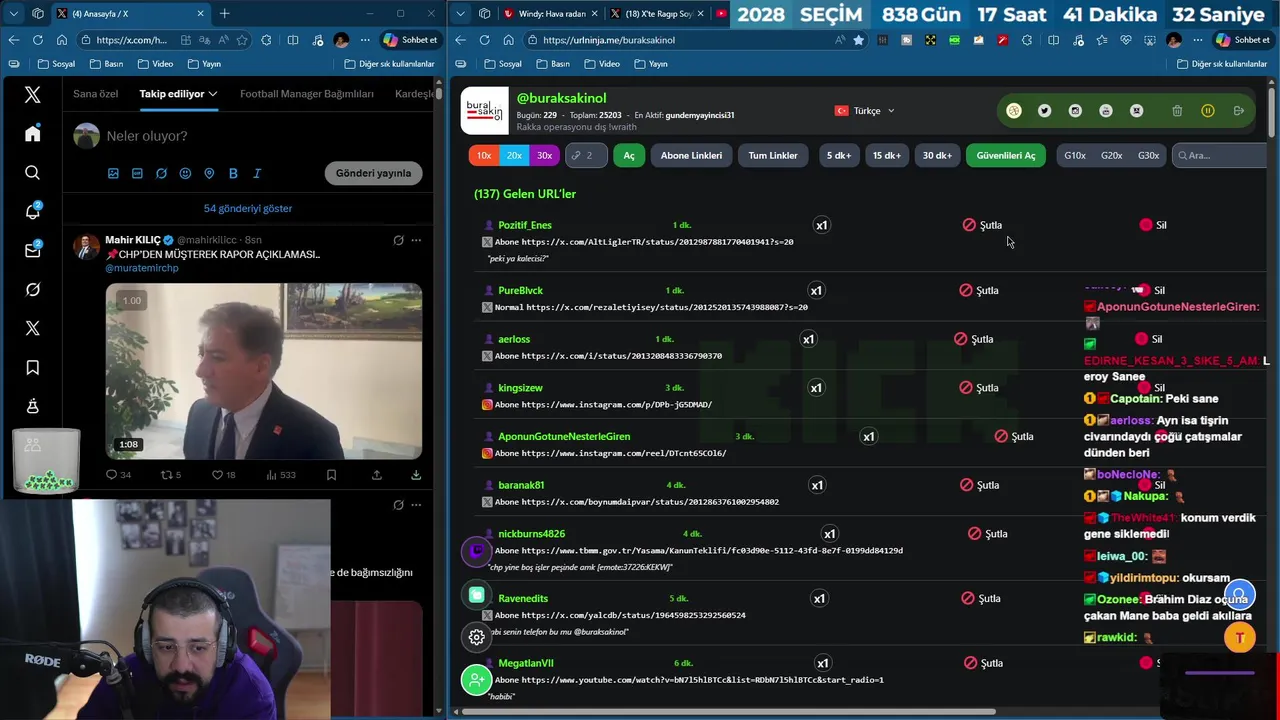The image size is (1280, 720).
Task: Open Türkçe language dropdown
Action: [865, 111]
